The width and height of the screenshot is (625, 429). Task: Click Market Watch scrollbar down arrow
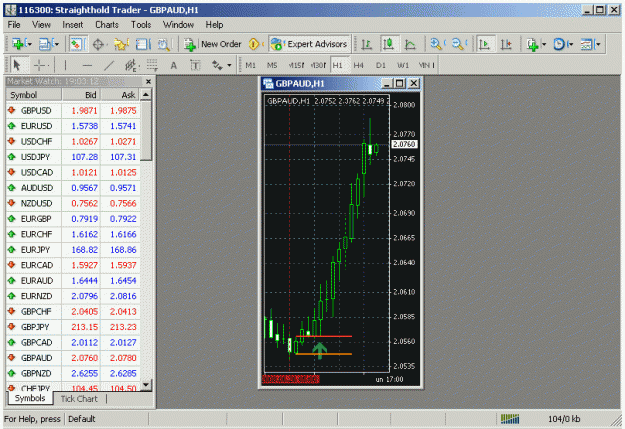(x=146, y=385)
